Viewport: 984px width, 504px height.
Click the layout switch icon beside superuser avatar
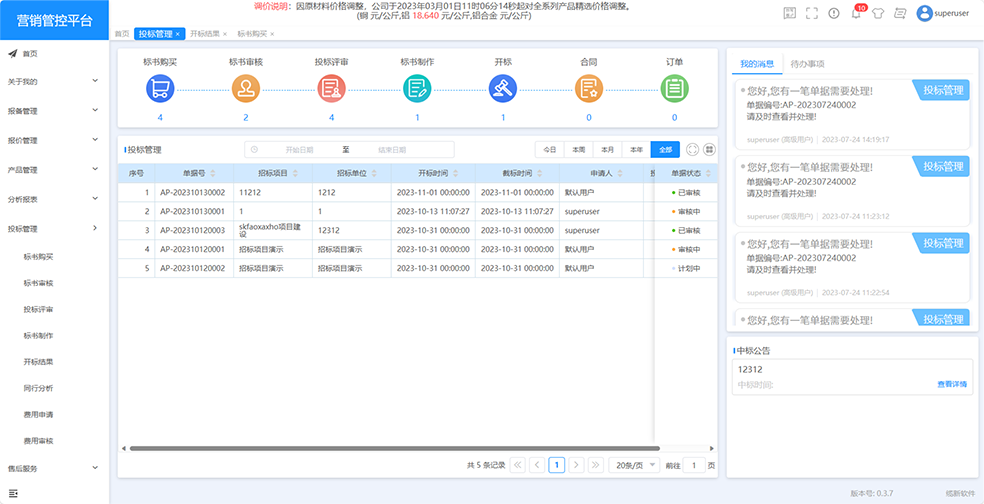900,13
